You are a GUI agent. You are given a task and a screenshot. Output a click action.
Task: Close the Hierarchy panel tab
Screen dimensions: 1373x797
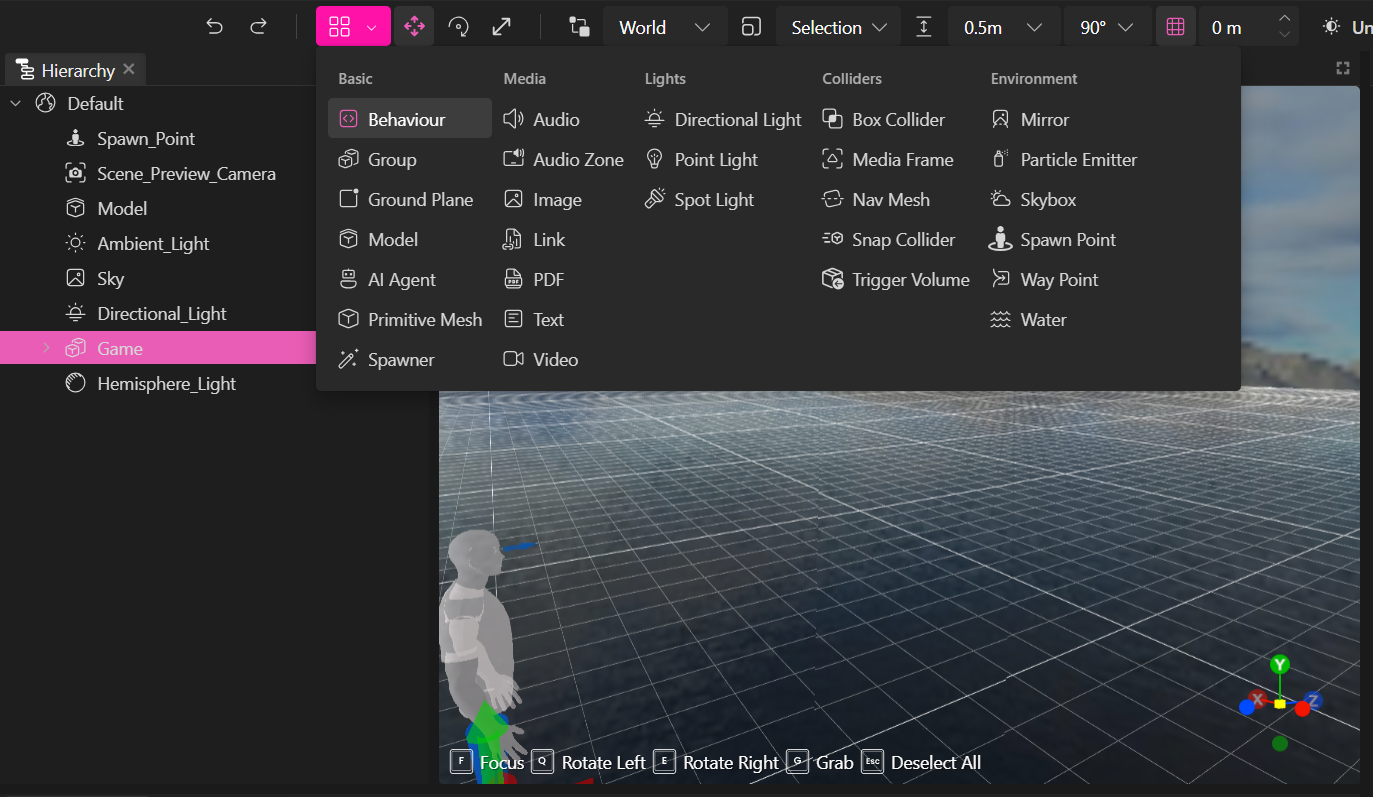129,69
